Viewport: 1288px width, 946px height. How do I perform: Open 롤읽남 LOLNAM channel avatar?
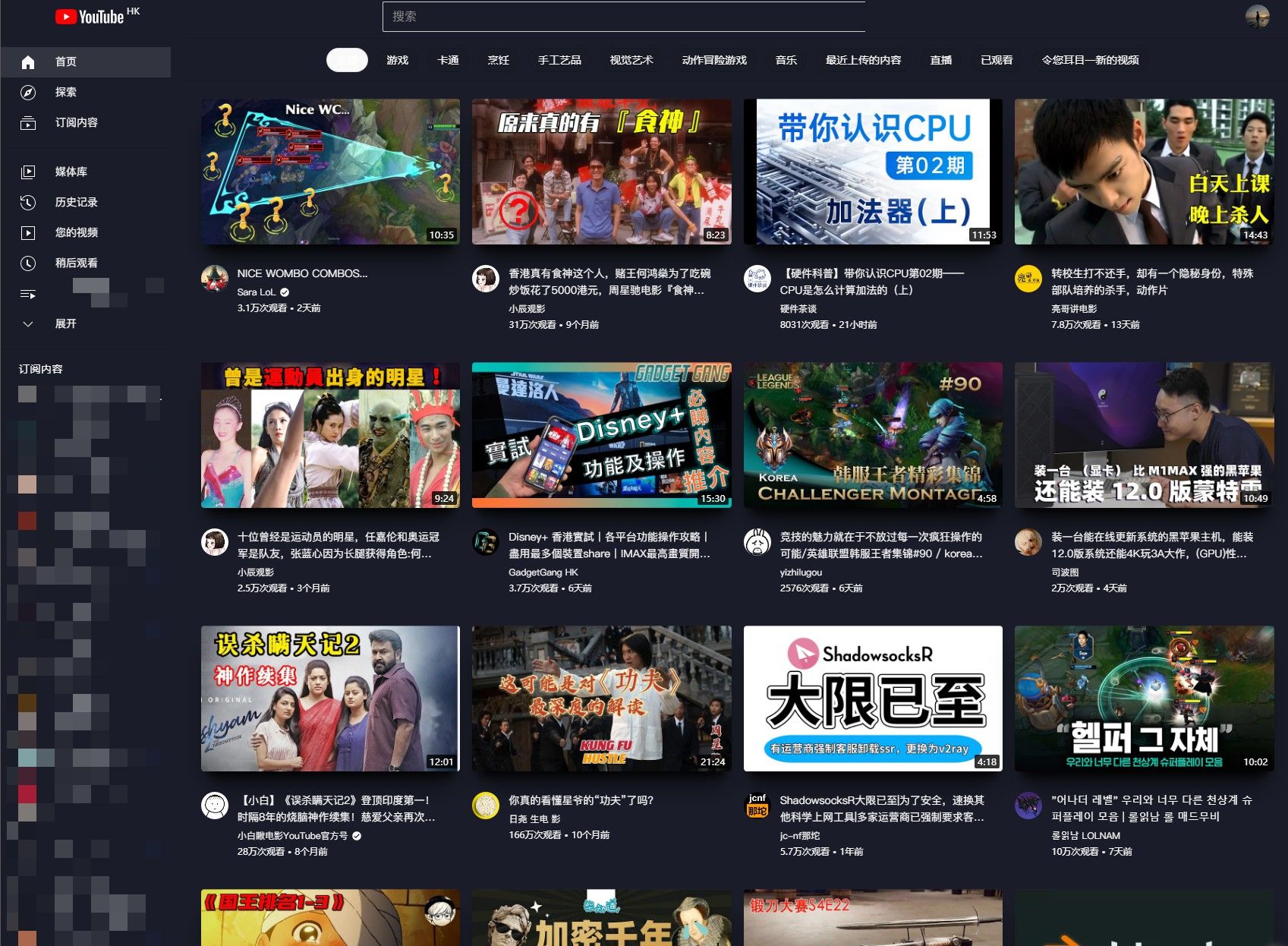(x=1028, y=806)
